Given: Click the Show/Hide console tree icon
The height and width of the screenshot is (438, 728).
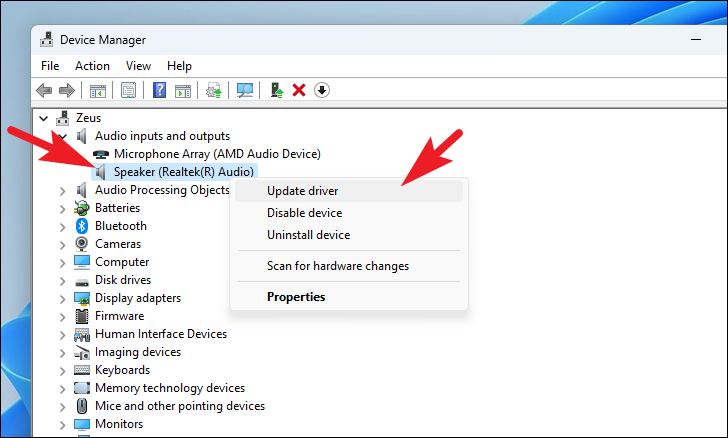Looking at the screenshot, I should tap(98, 90).
